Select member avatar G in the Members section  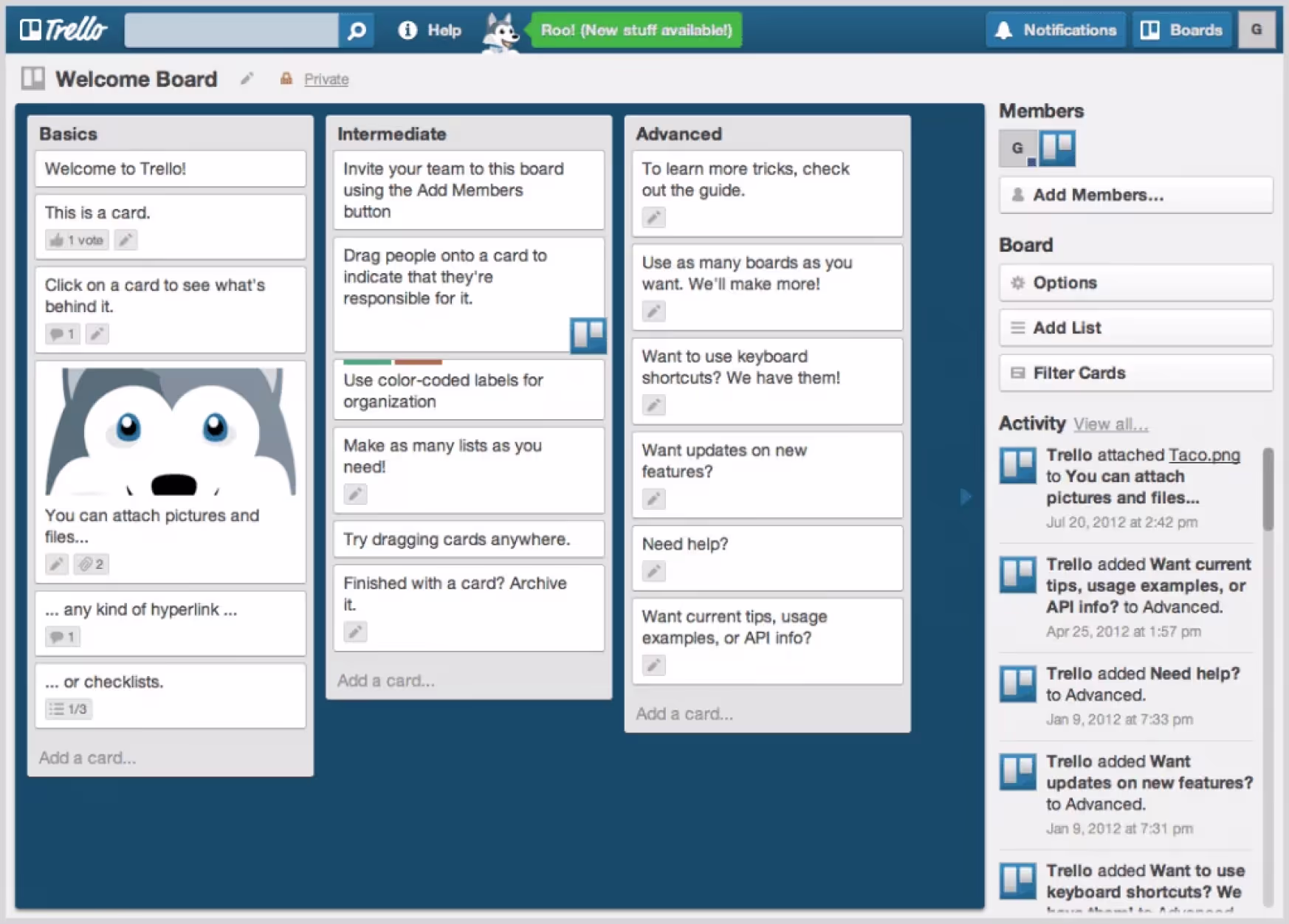[1017, 148]
